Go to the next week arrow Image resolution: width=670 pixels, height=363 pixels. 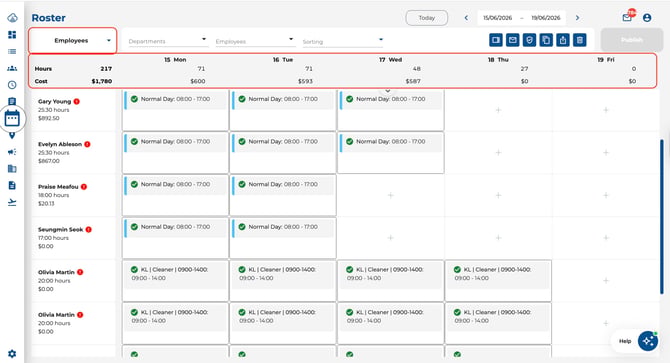pos(577,18)
